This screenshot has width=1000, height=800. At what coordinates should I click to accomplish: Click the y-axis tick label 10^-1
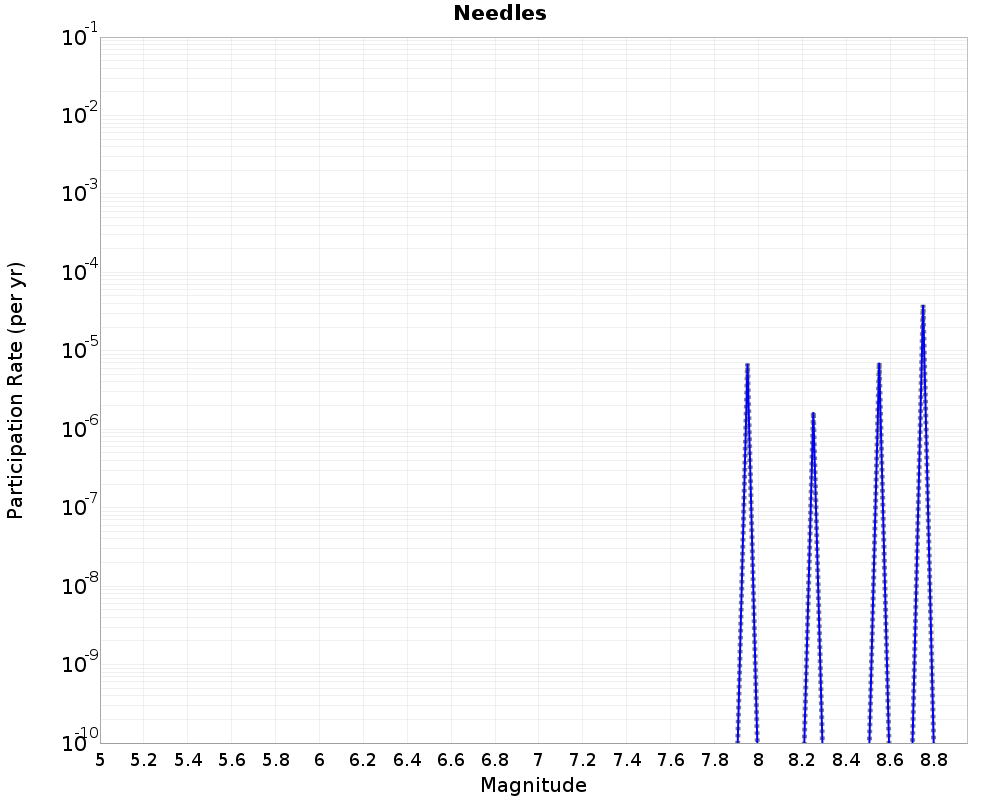[x=80, y=35]
